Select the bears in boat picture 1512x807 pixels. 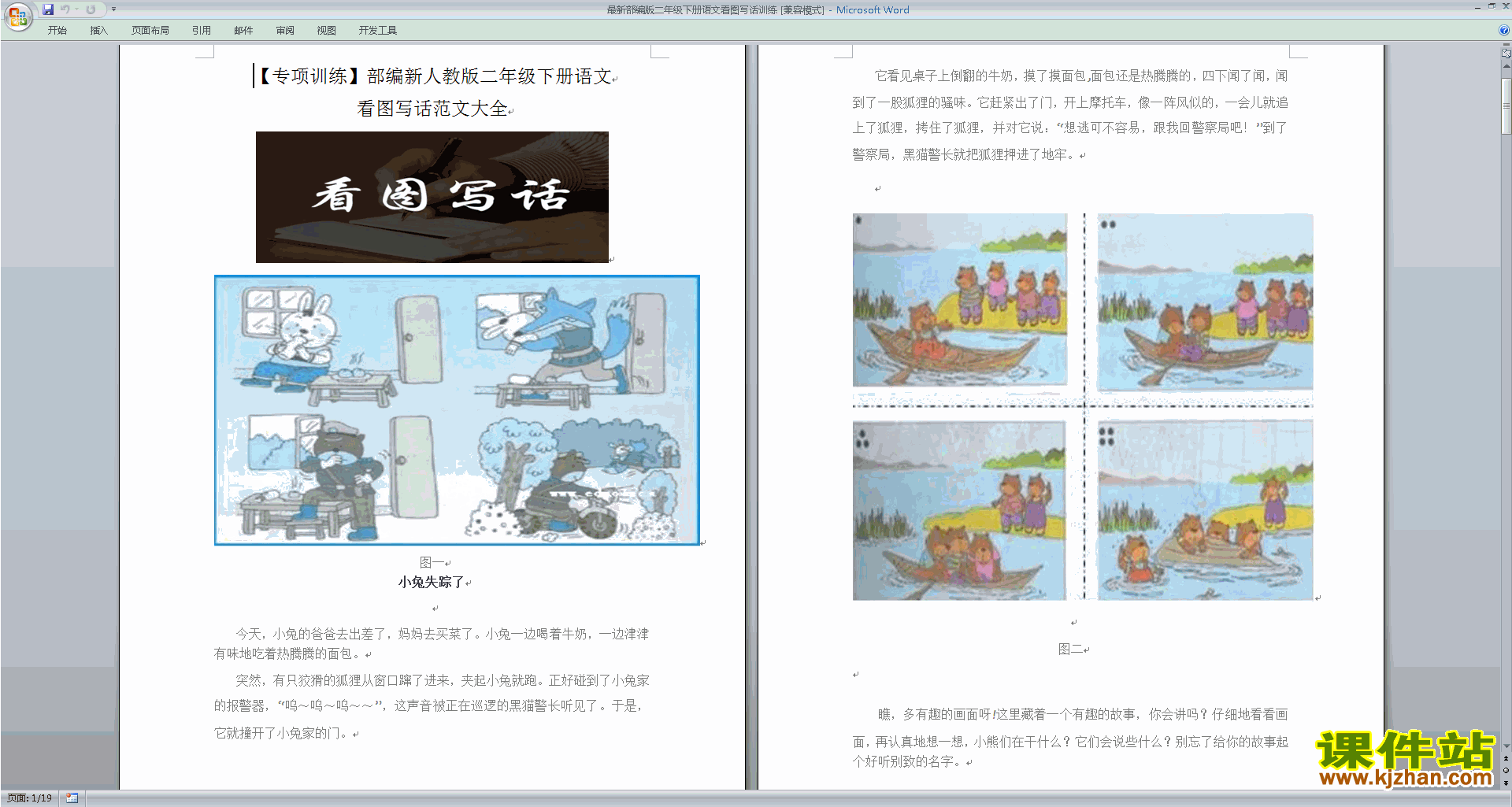[x=1083, y=407]
